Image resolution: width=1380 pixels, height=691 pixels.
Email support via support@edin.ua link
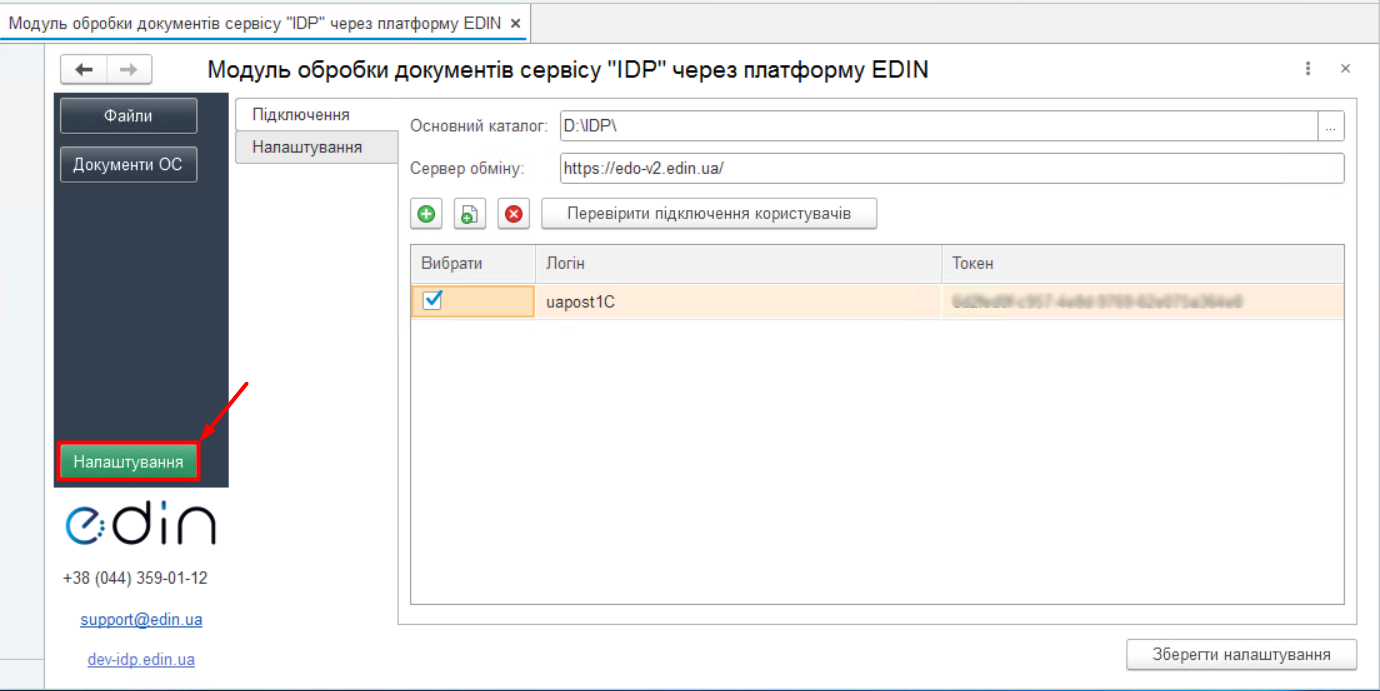point(141,619)
